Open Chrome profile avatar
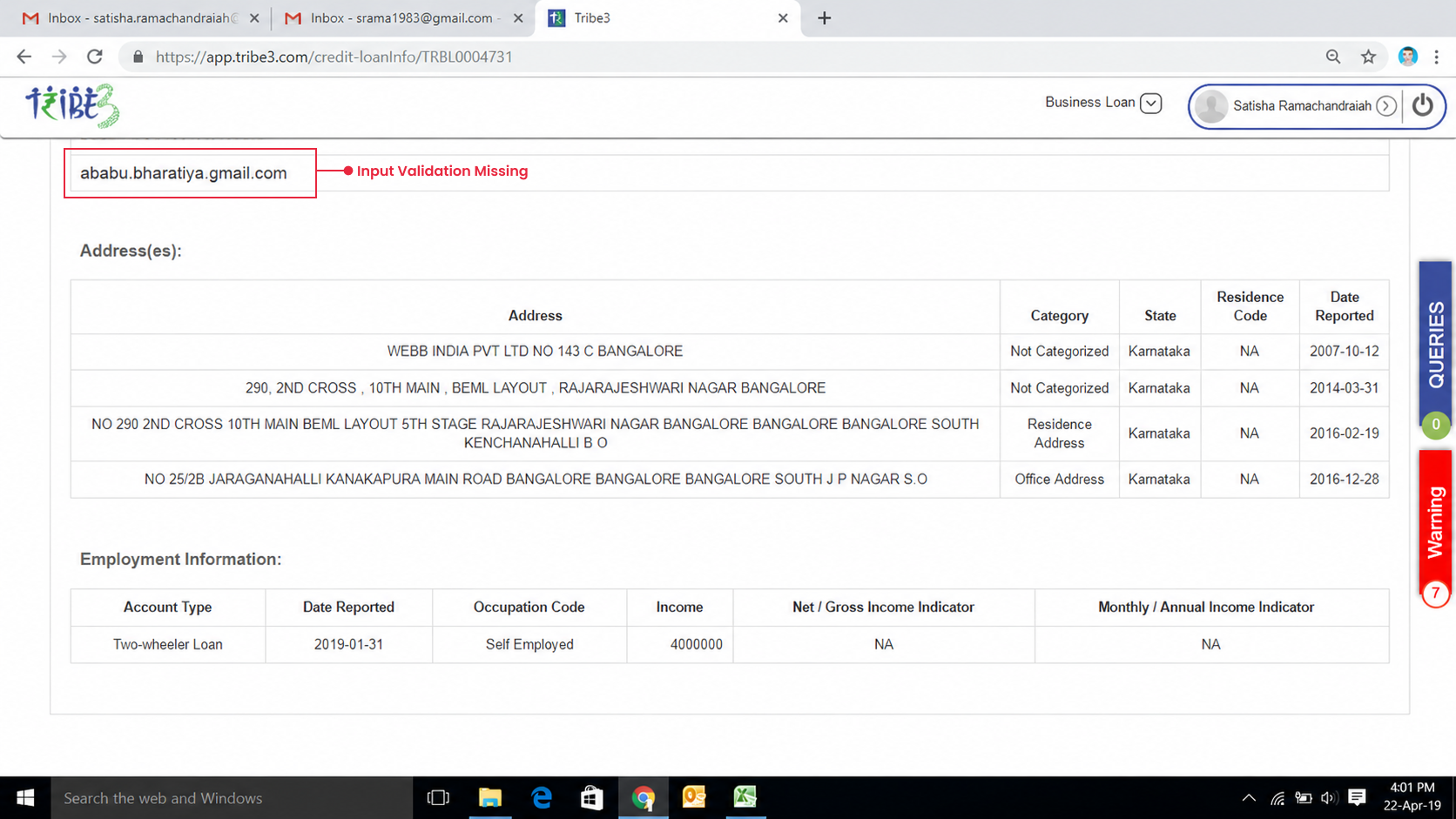This screenshot has width=1456, height=819. pos(1407,57)
